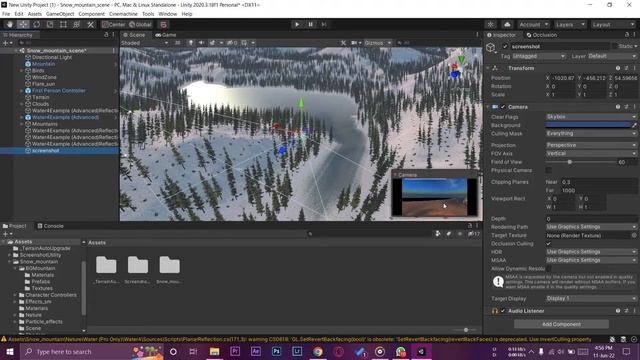640x360 pixels.
Task: Expand the Birds object in Hierarchy
Action: tap(22, 71)
